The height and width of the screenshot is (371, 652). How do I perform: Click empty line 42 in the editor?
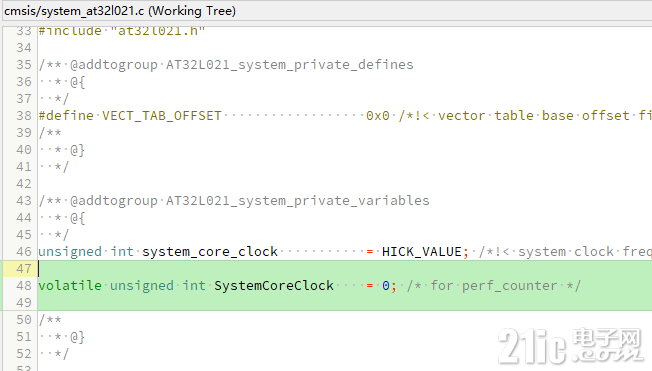pos(344,184)
